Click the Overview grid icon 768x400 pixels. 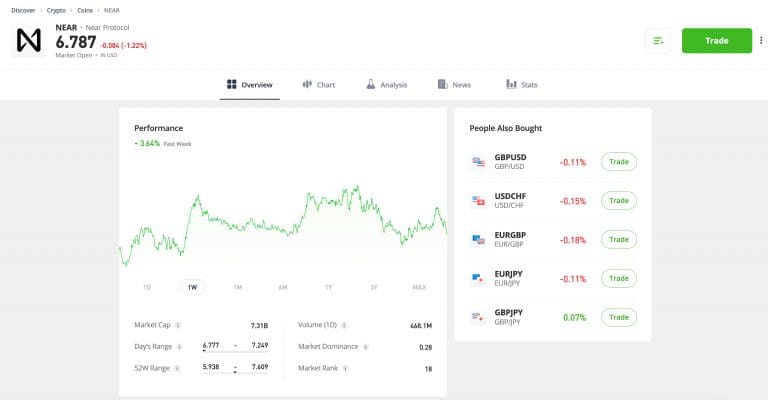[x=232, y=84]
